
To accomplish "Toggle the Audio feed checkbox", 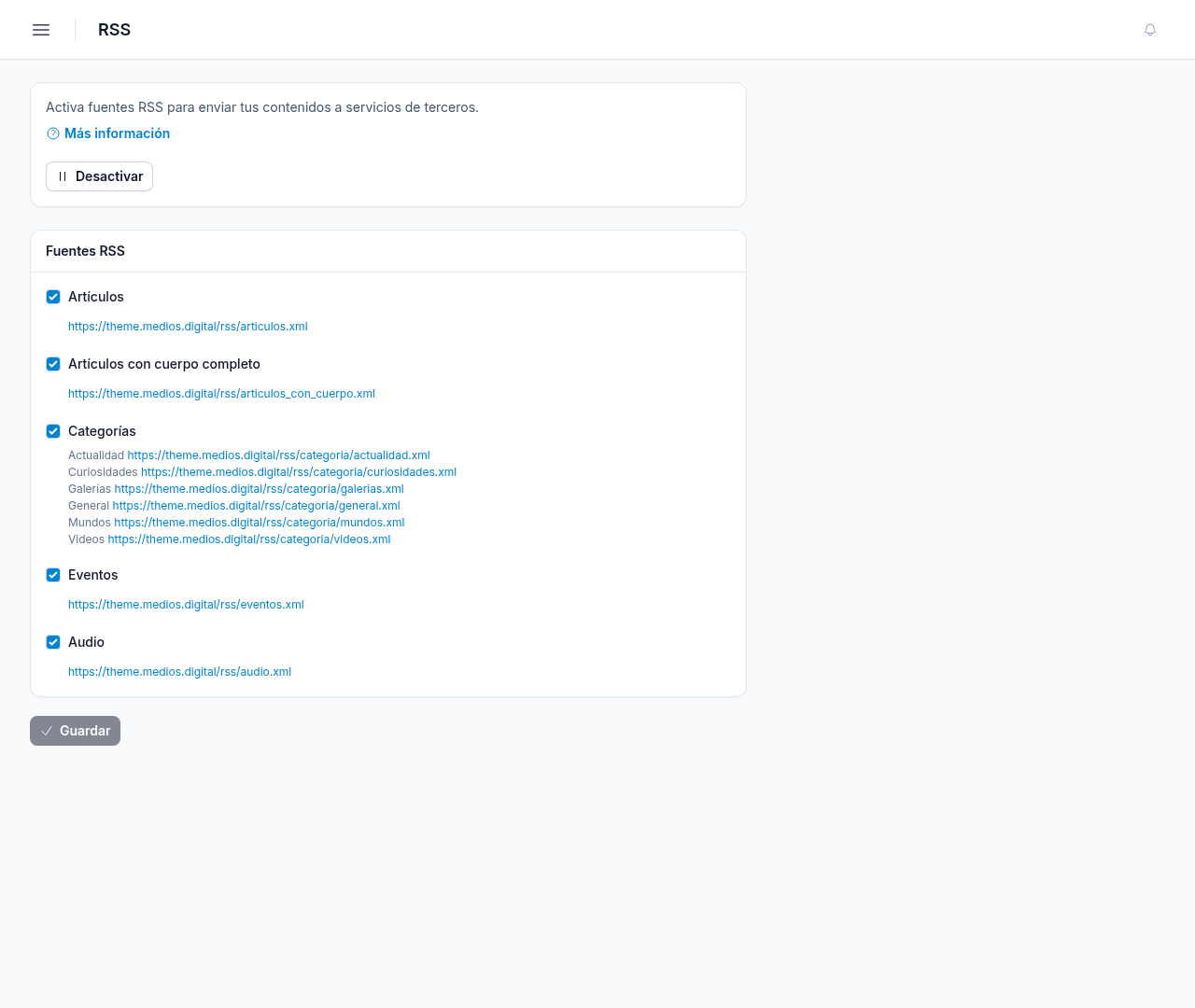I will pos(53,642).
